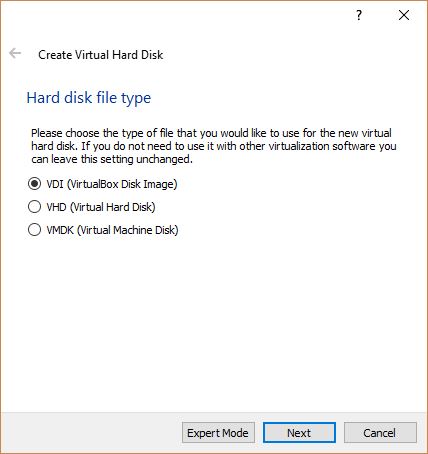Screen dimensions: 428x454
Task: Click the VMDK (Virtual Machine Disk) label
Action: (112, 230)
